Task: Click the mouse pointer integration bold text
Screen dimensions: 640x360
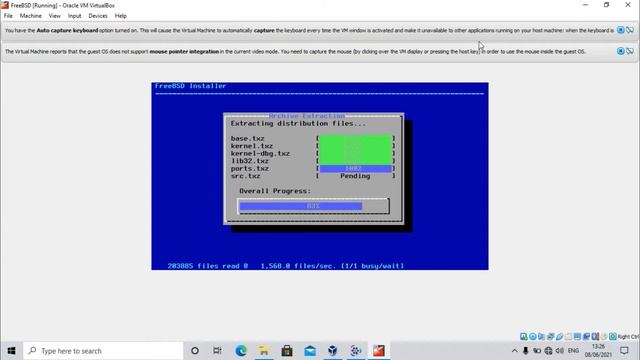Action: 184,51
